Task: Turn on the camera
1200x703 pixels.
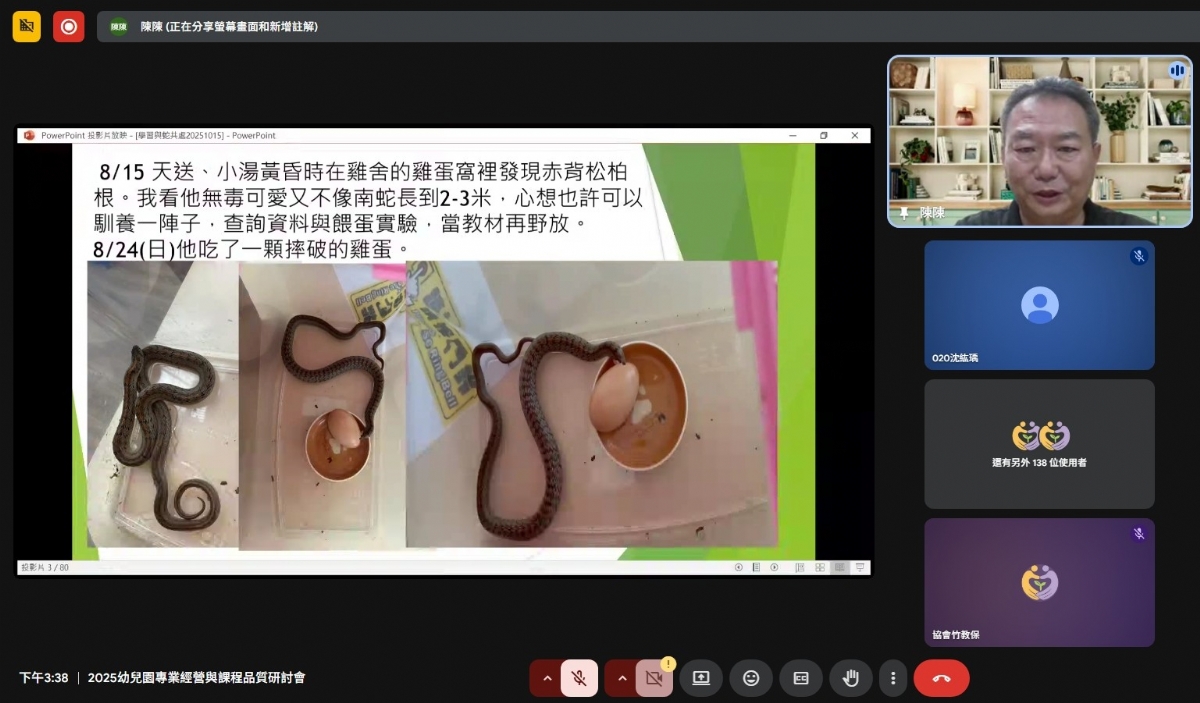Action: [x=654, y=678]
